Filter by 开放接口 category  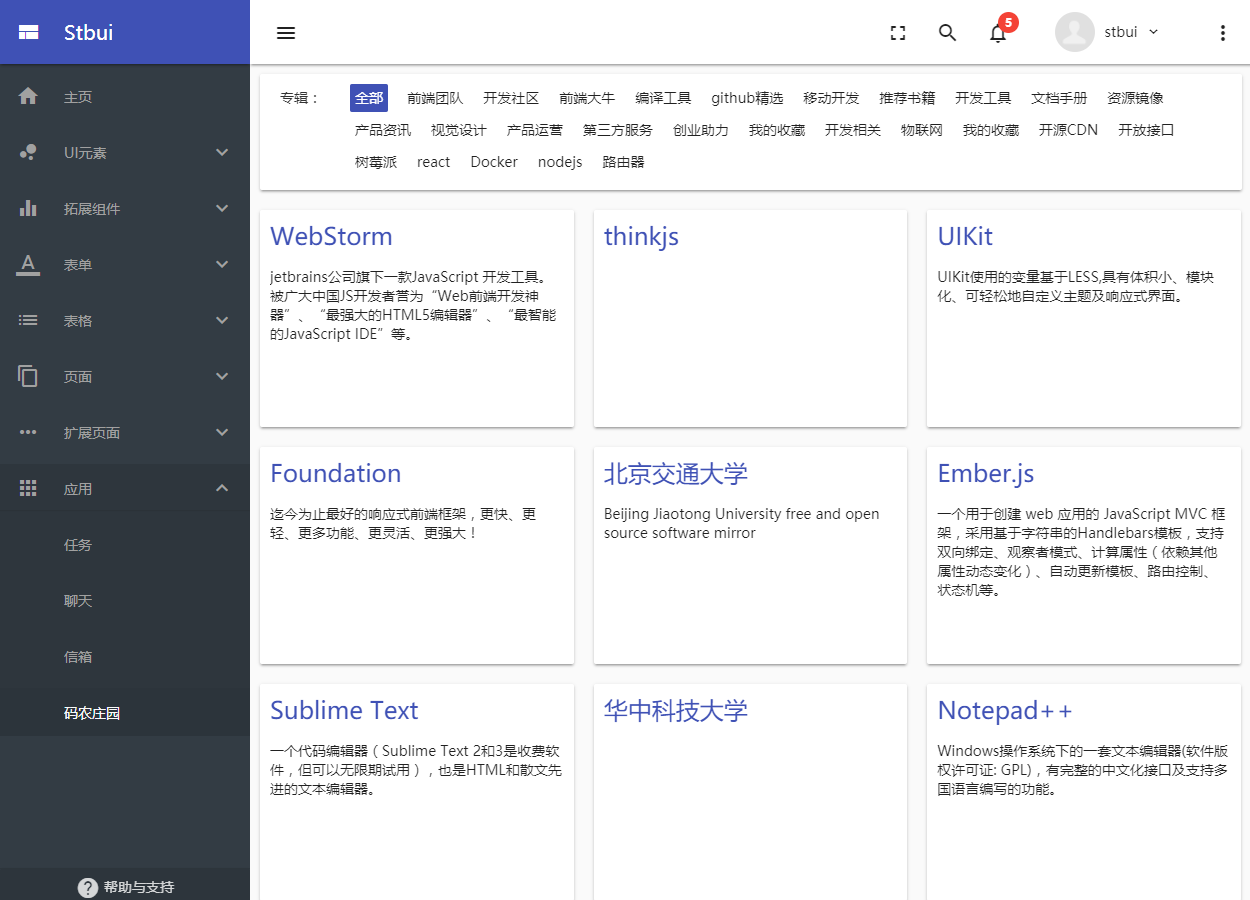(1146, 130)
